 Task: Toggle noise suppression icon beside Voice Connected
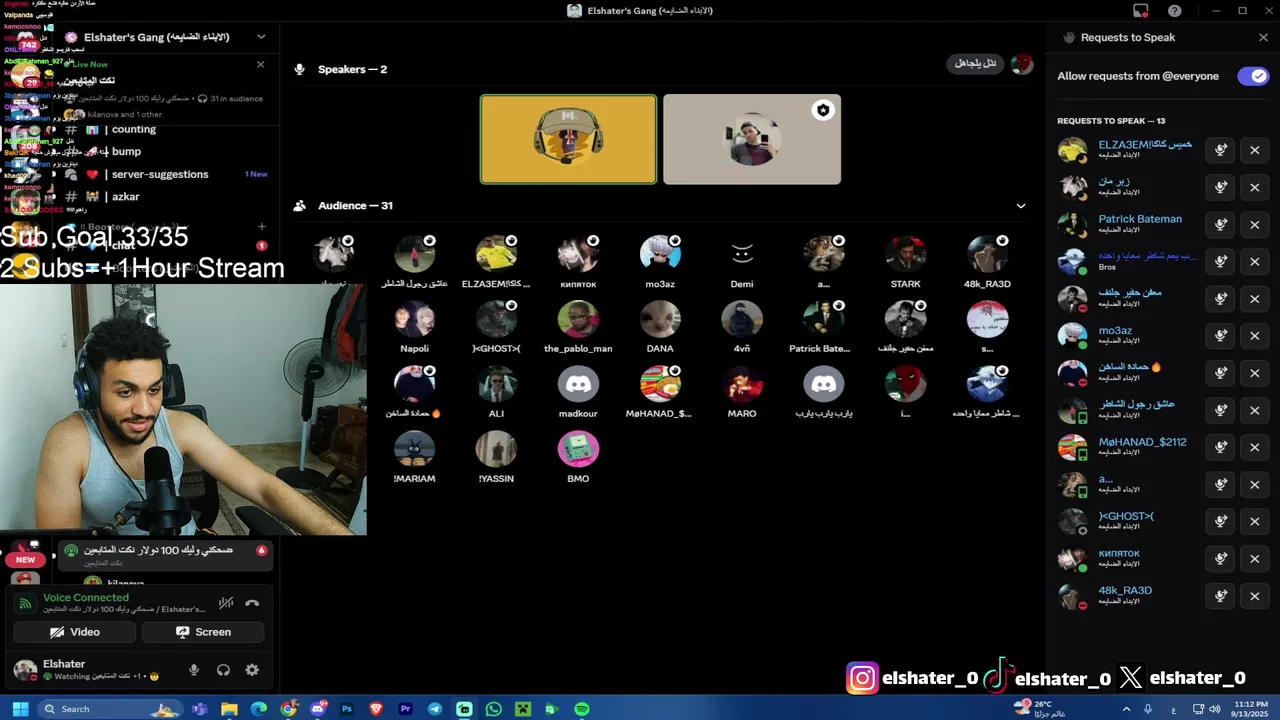226,602
